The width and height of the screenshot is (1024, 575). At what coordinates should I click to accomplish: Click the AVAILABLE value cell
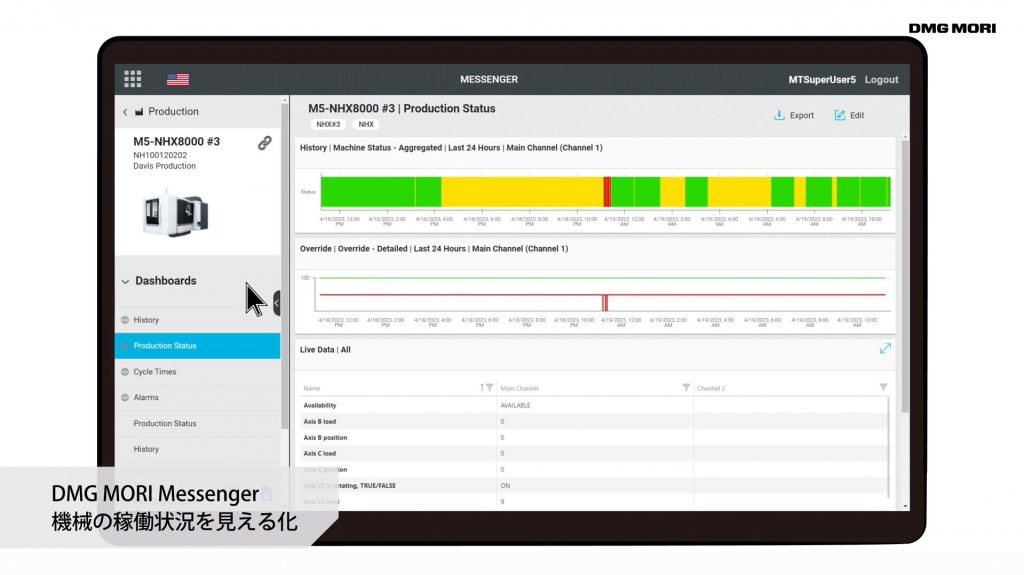coord(515,405)
